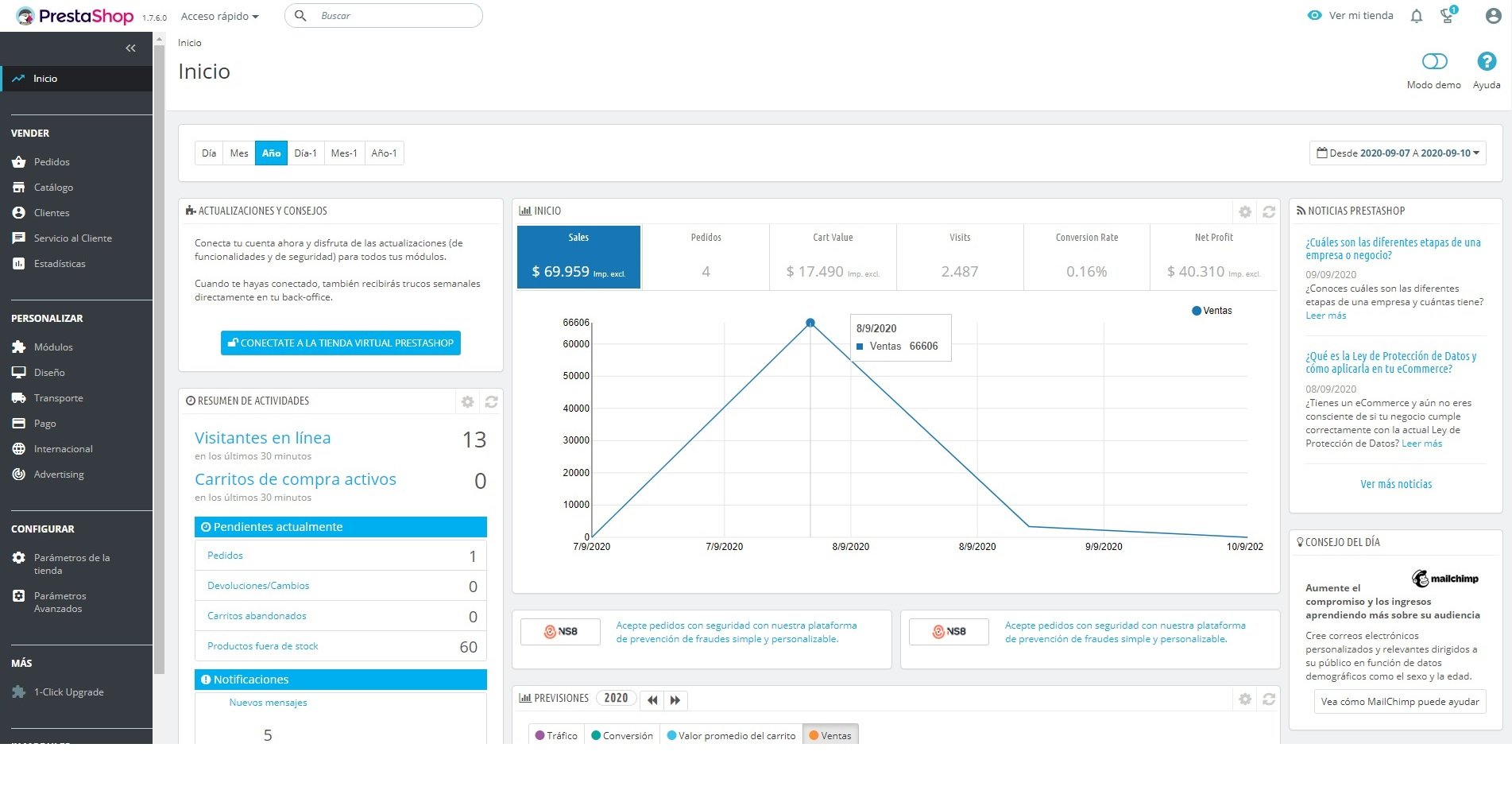Image resolution: width=1512 pixels, height=798 pixels.
Task: Toggle the Modo demo switch
Action: point(1434,61)
